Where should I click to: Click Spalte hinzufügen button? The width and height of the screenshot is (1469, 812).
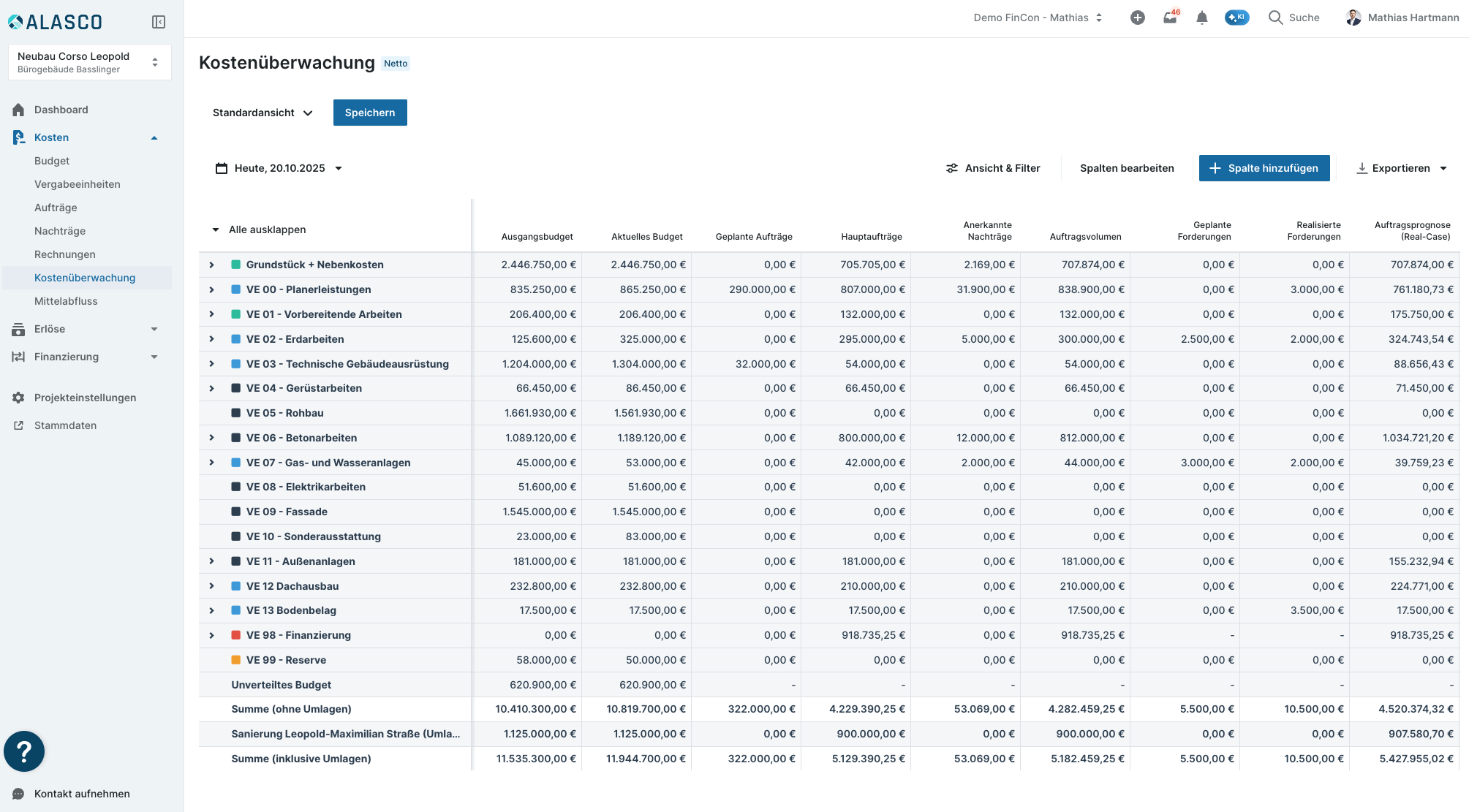(x=1264, y=168)
